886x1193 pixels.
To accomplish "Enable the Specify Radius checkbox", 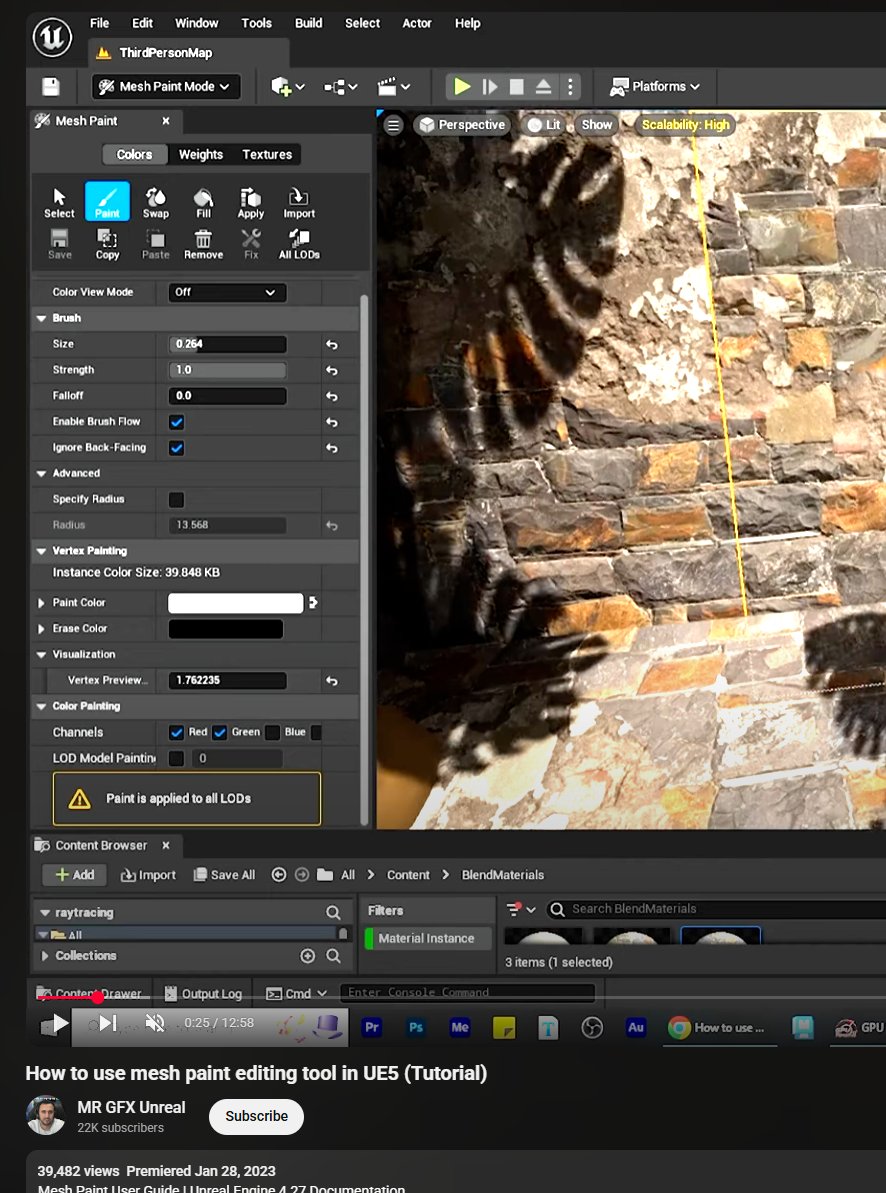I will pos(177,500).
